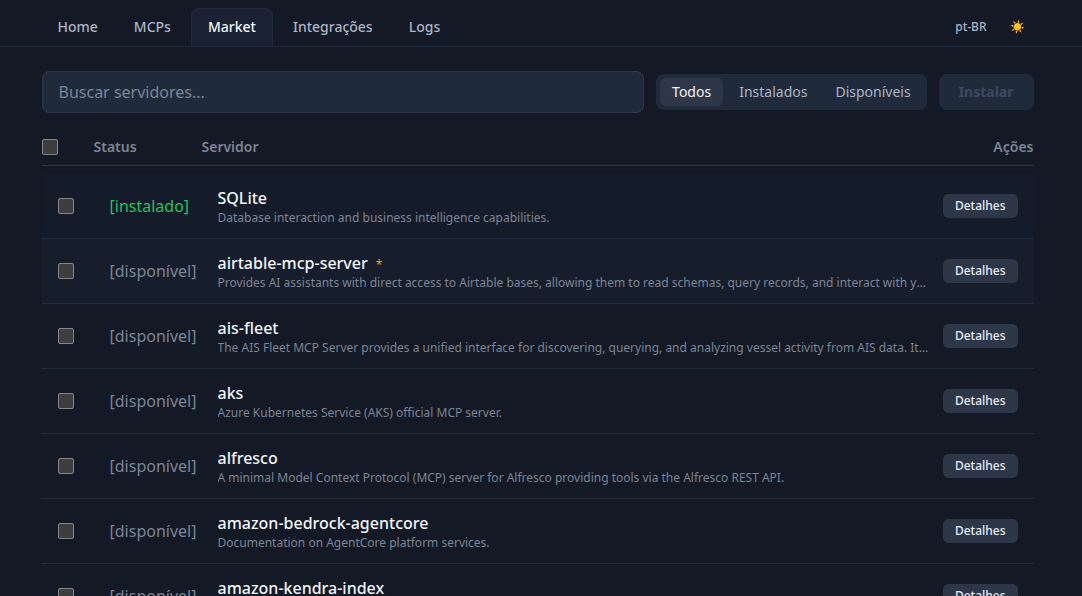Click the [instalado] status of SQLite
This screenshot has height=596, width=1082.
point(149,206)
